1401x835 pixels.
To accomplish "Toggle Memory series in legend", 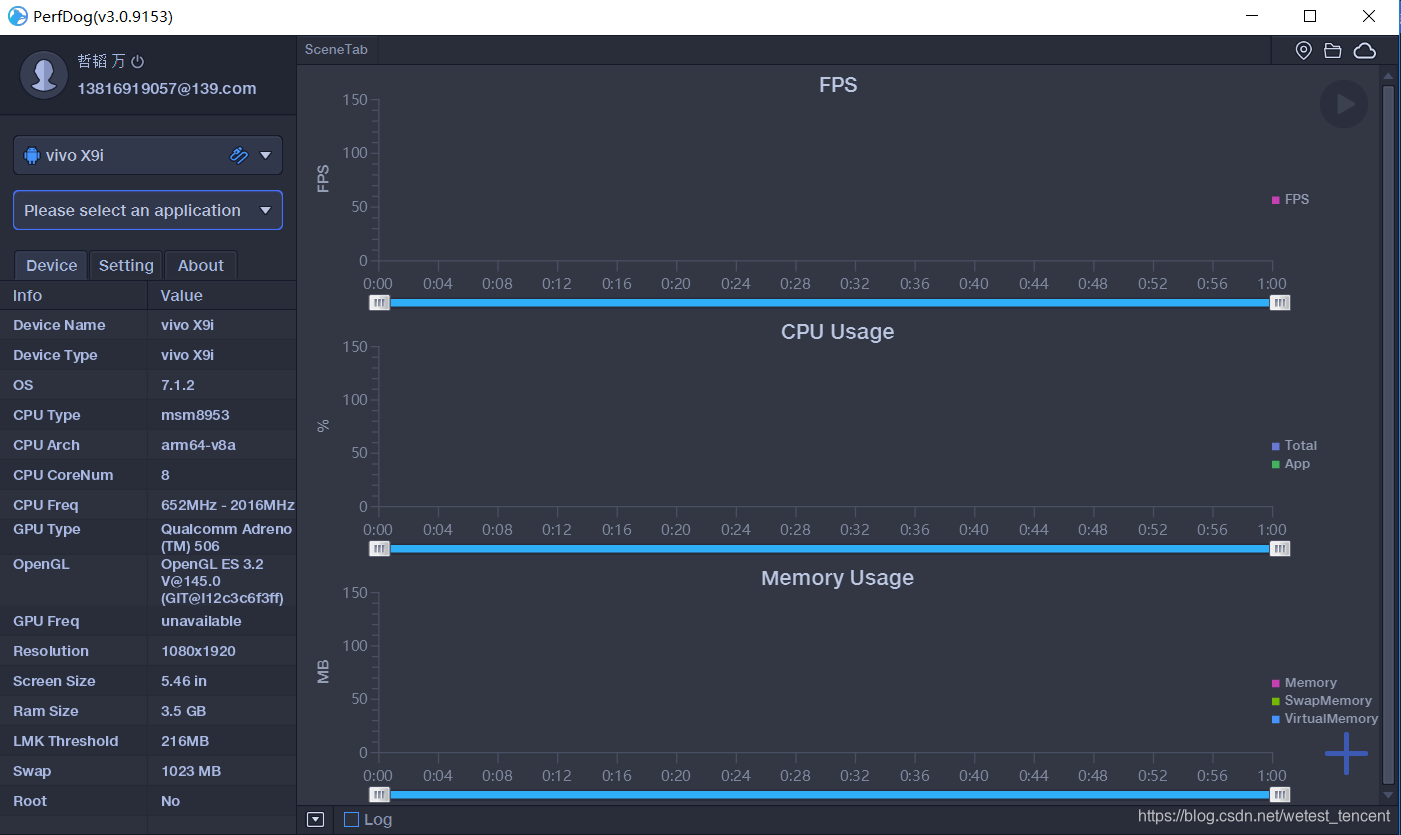I will (1304, 683).
